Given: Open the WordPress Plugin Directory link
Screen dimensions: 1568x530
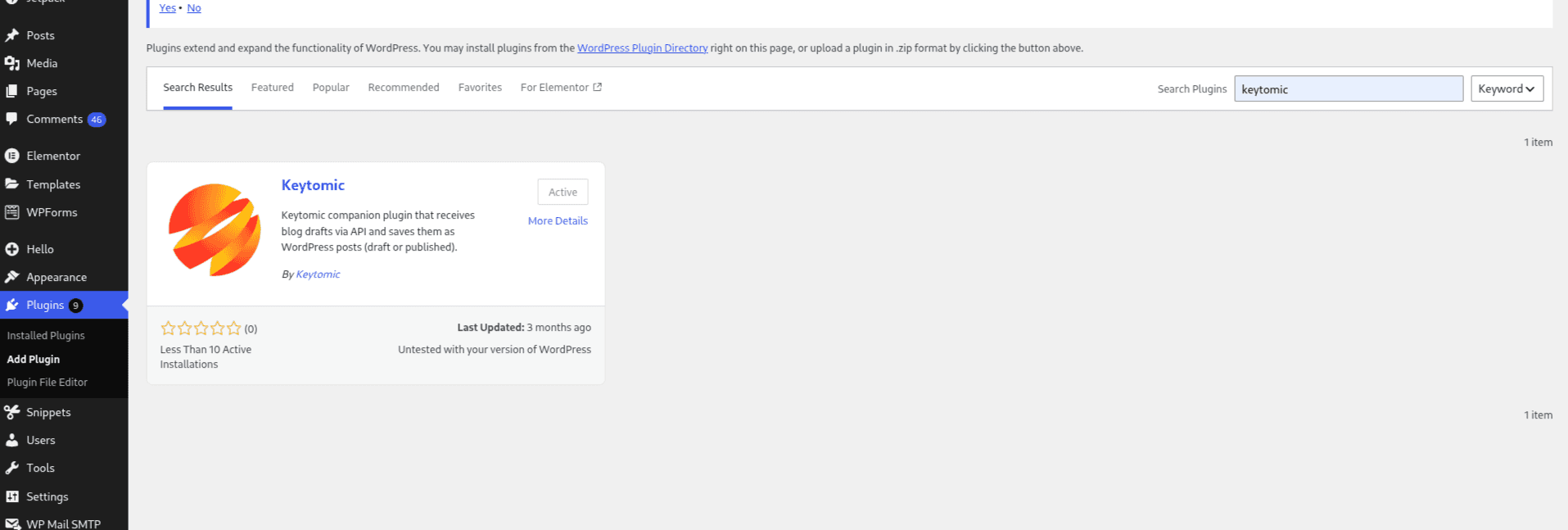Looking at the screenshot, I should click(x=642, y=48).
